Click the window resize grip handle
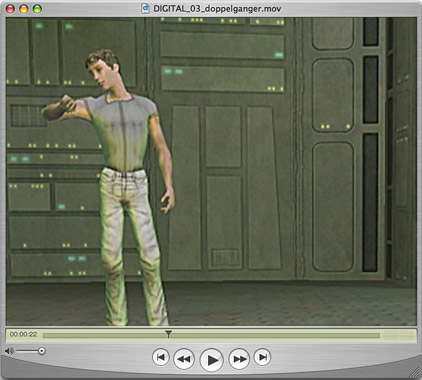422x380 pixels. coord(415,373)
